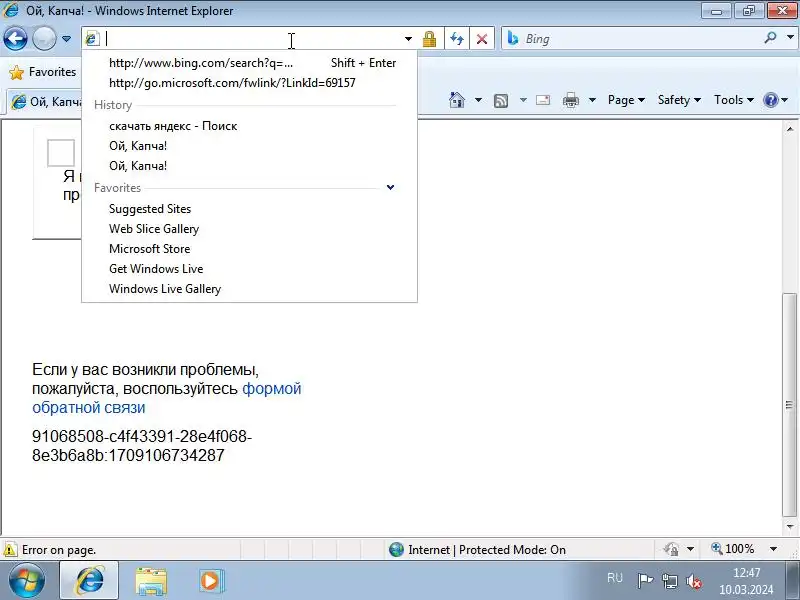Select history entry скачать яндекс - Поиск

249,126
